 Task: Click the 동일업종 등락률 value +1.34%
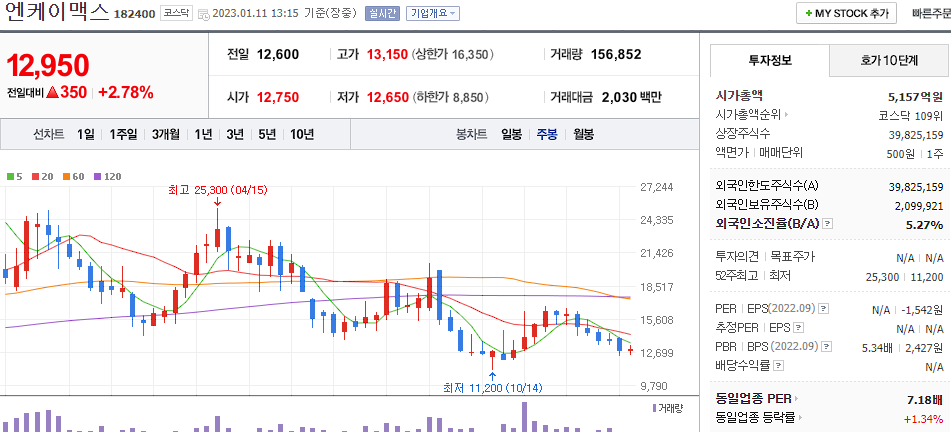click(923, 419)
